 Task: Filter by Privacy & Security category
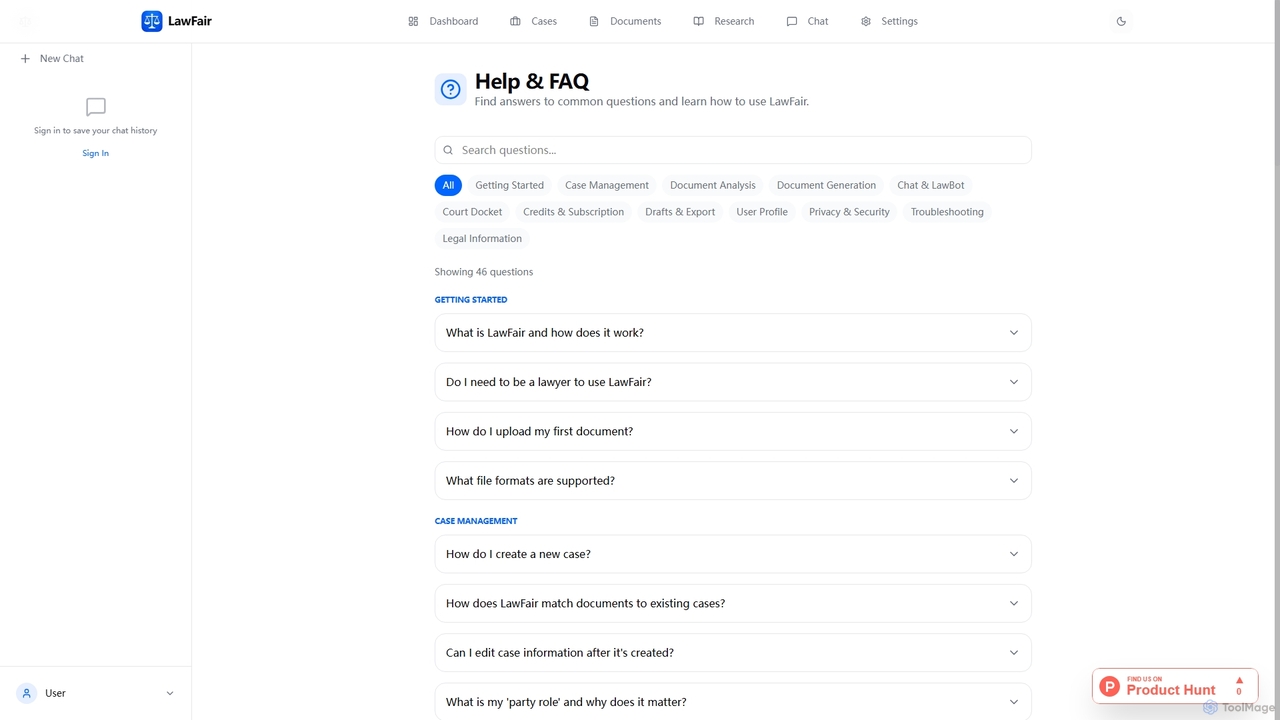(849, 212)
